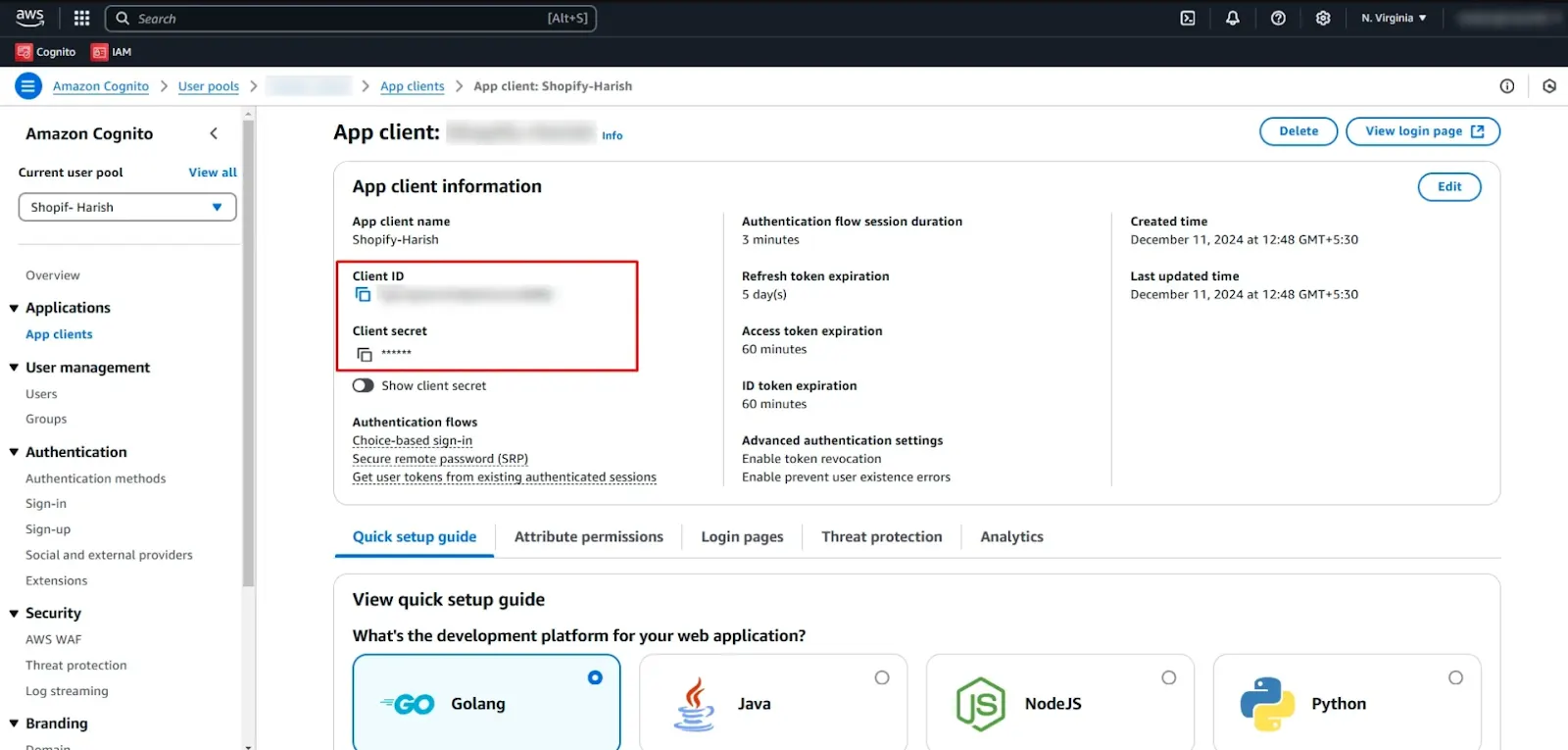Click the Info link beside App client
The height and width of the screenshot is (750, 1568).
click(612, 136)
